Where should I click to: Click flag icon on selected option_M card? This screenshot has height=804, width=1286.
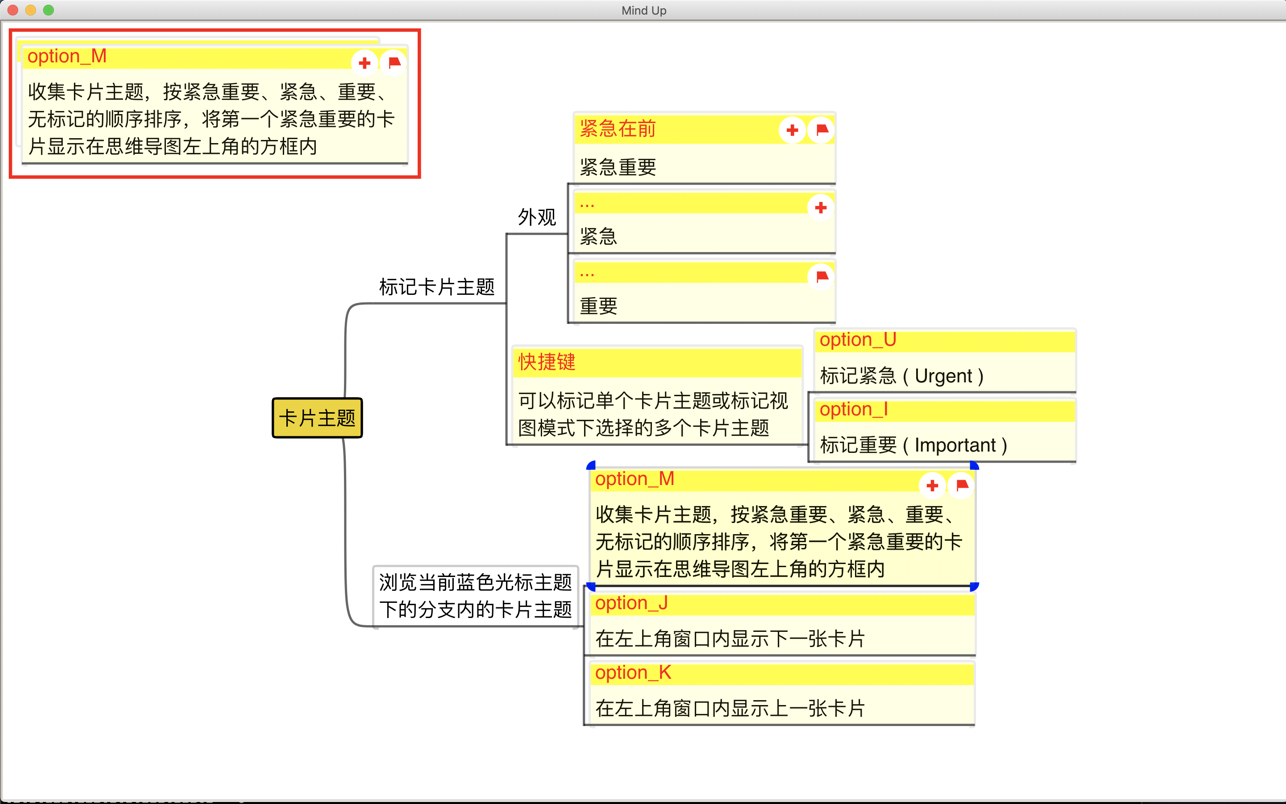[x=962, y=486]
